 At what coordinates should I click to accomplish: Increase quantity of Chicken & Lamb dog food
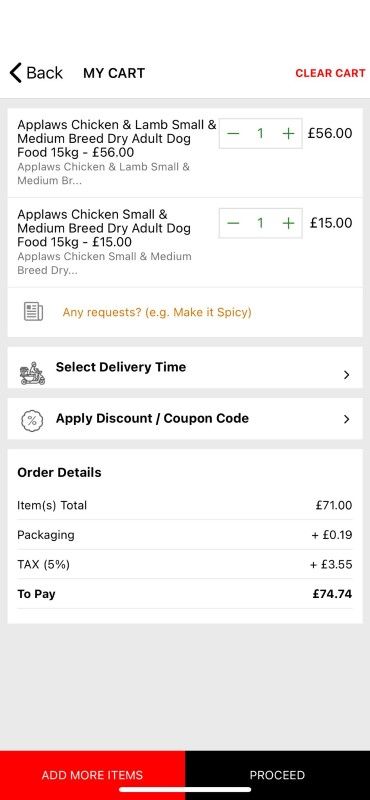pyautogui.click(x=288, y=134)
